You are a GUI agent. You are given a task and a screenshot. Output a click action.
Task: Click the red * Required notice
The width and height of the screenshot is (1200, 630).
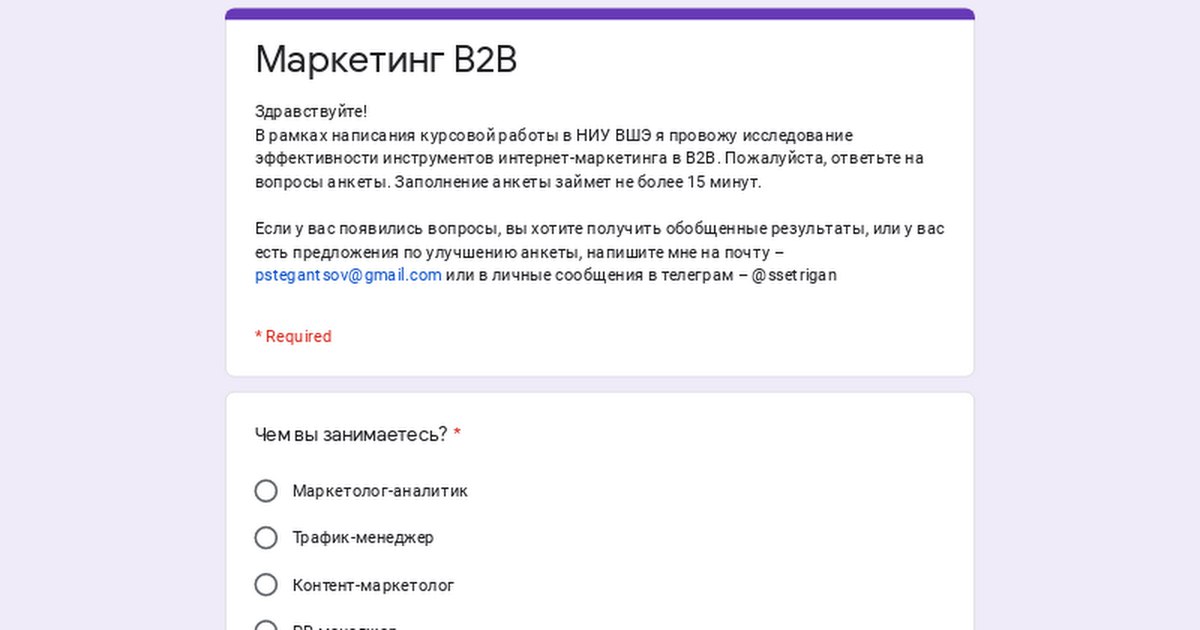[293, 336]
